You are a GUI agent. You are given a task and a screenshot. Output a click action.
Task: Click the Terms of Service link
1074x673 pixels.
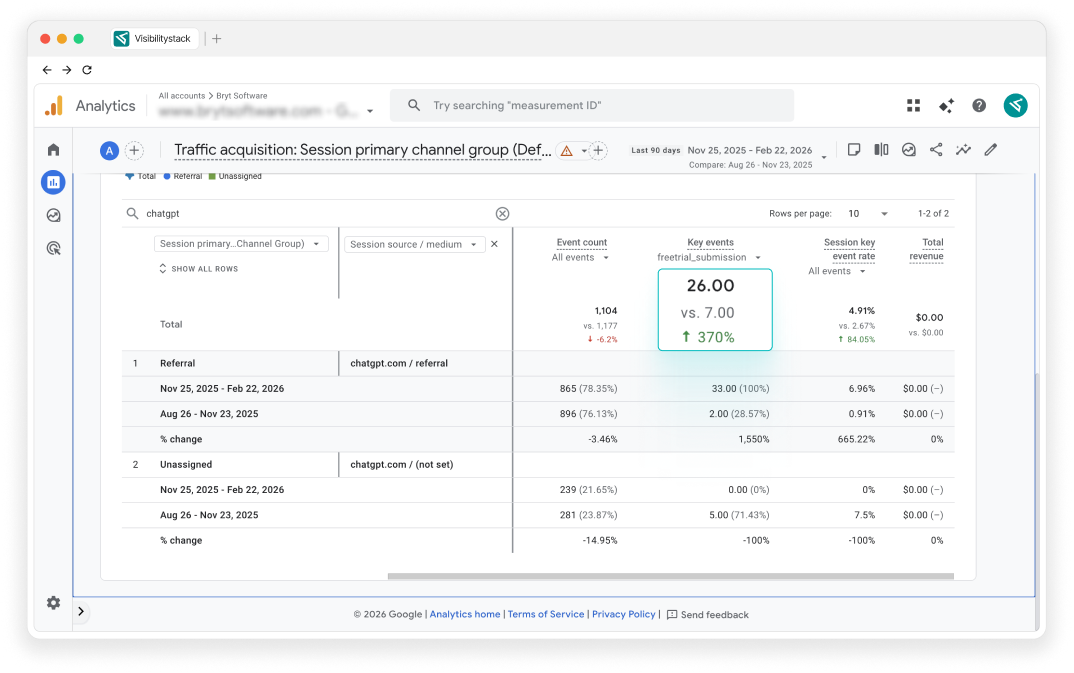point(546,614)
